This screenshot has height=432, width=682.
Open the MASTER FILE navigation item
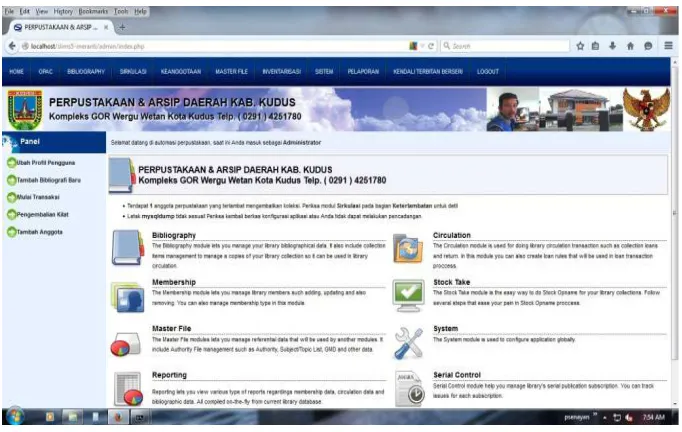tap(231, 71)
